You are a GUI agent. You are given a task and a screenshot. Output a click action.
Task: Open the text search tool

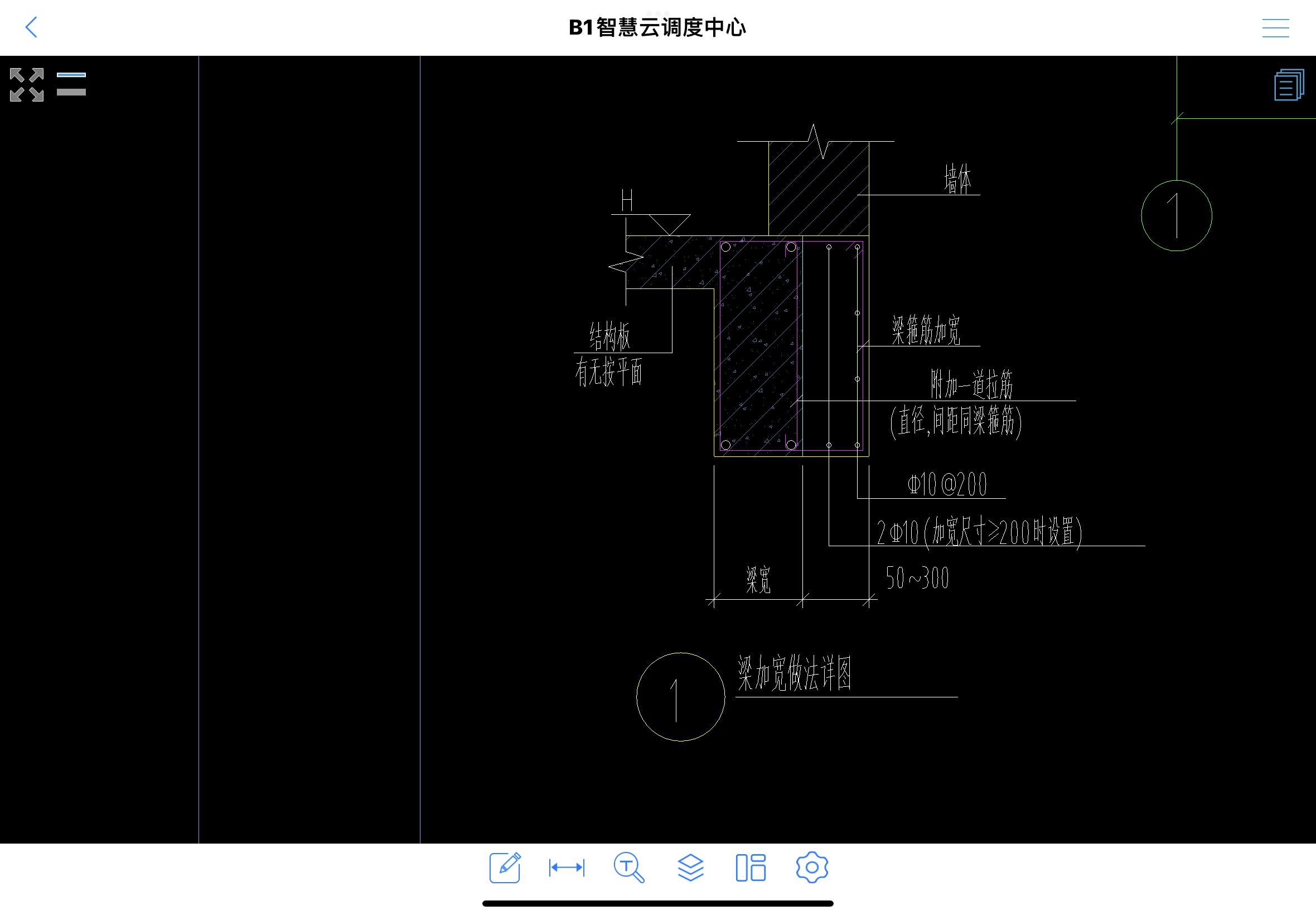pyautogui.click(x=628, y=868)
